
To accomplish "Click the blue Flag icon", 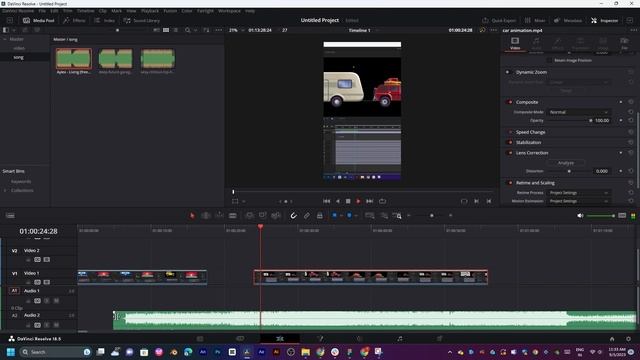I will click(x=334, y=216).
